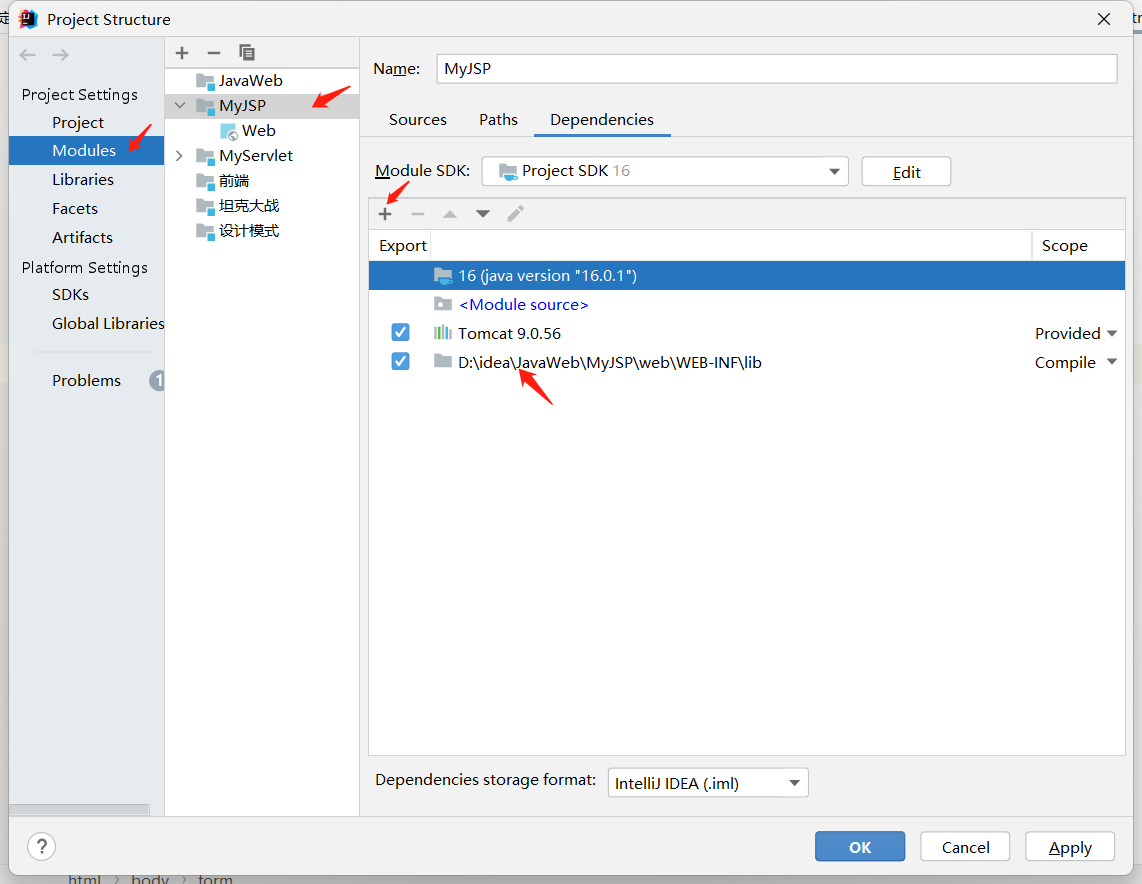
Task: Edit dependency with the pencil icon
Action: click(515, 214)
